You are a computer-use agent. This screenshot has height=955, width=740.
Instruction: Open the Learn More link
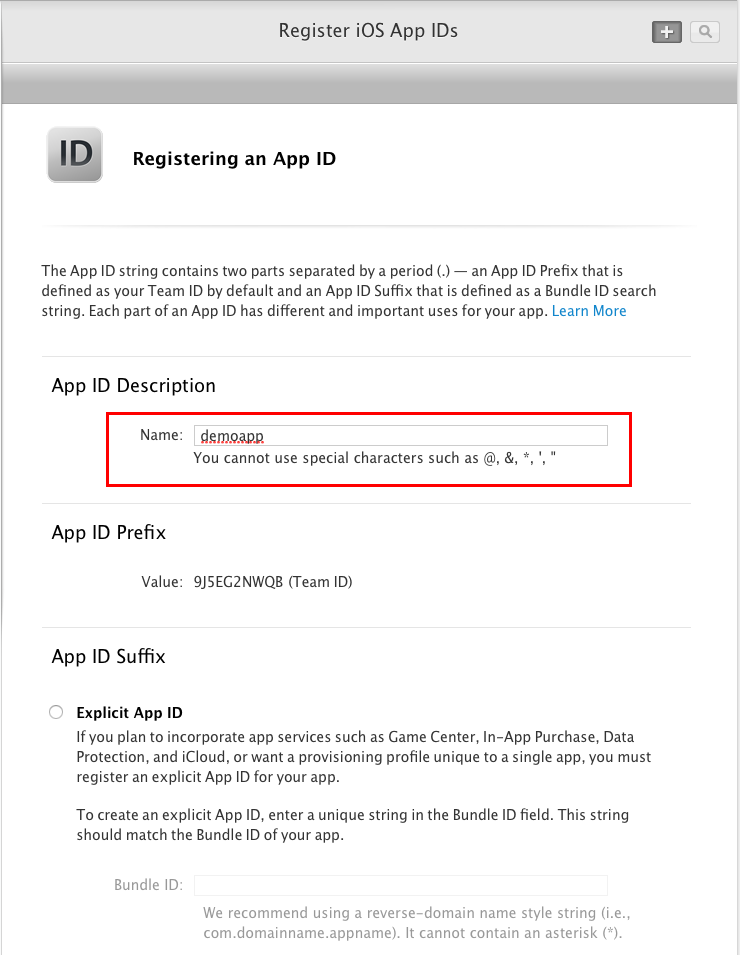pyautogui.click(x=589, y=311)
